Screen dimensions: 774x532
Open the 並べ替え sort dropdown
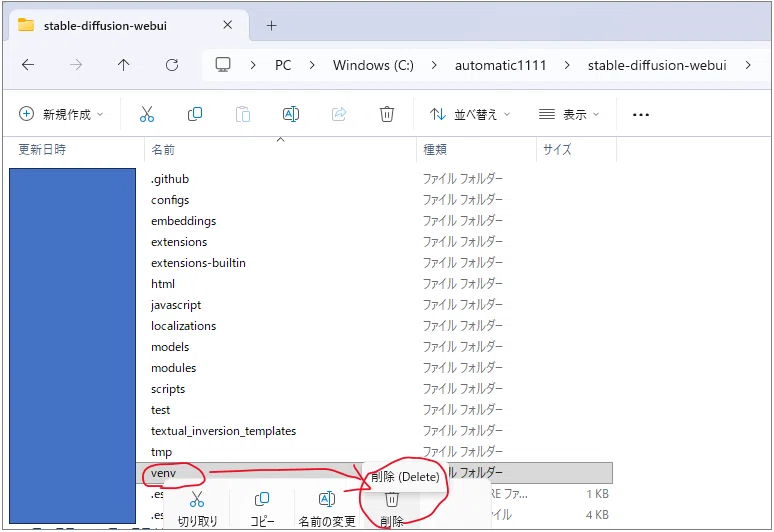(469, 114)
